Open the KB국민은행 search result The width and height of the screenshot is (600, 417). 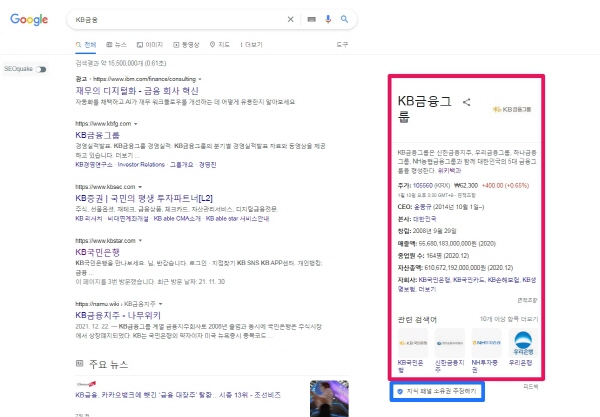pyautogui.click(x=98, y=252)
